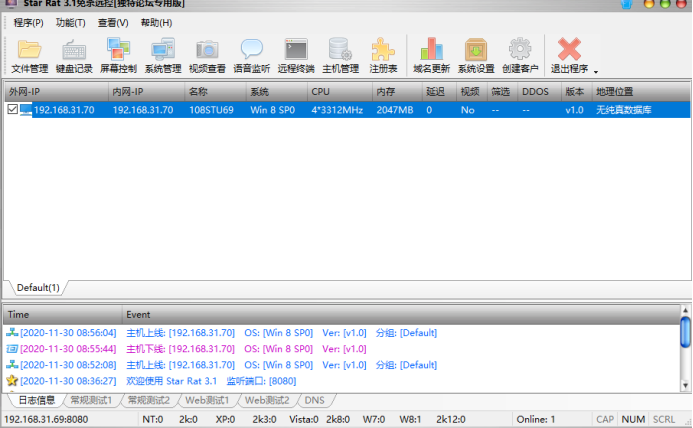
Task: Click the Time column header in log
Action: click(63, 314)
